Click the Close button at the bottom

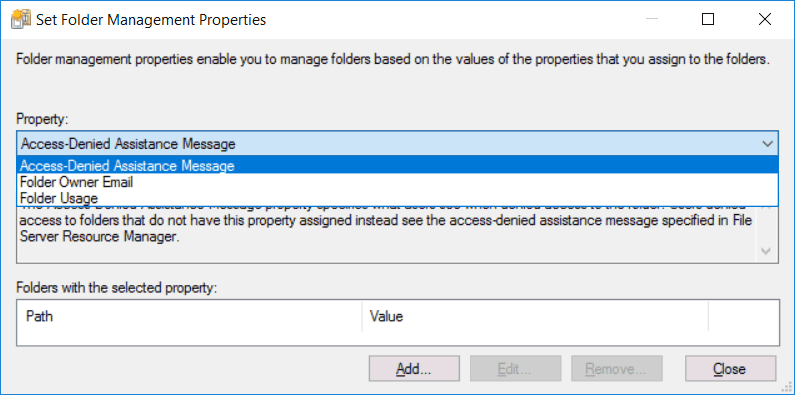click(730, 369)
